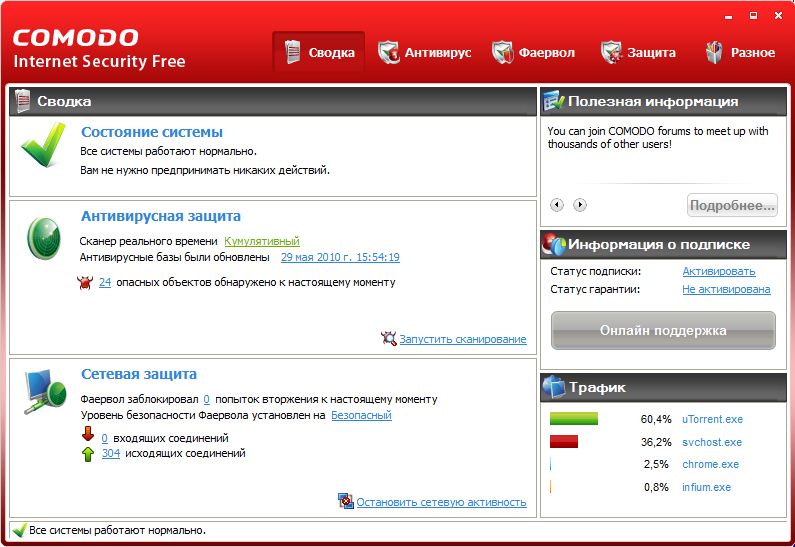Image resolution: width=795 pixels, height=547 pixels.
Task: Click the green outgoing connections arrow icon
Action: coord(88,453)
